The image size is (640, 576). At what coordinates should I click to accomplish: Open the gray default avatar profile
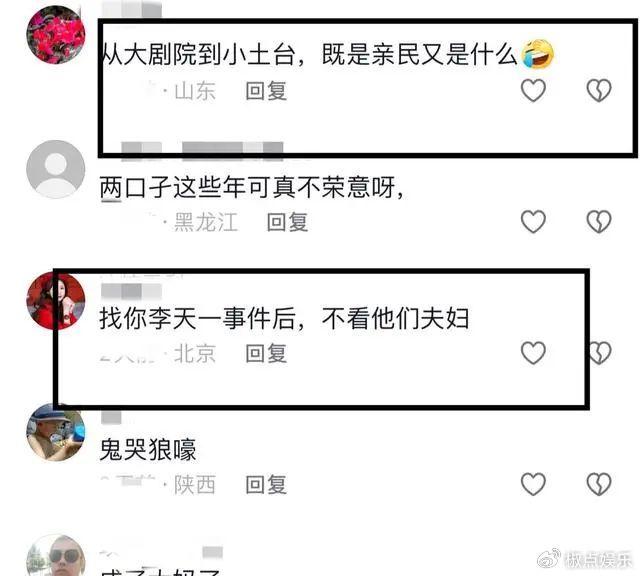click(56, 169)
